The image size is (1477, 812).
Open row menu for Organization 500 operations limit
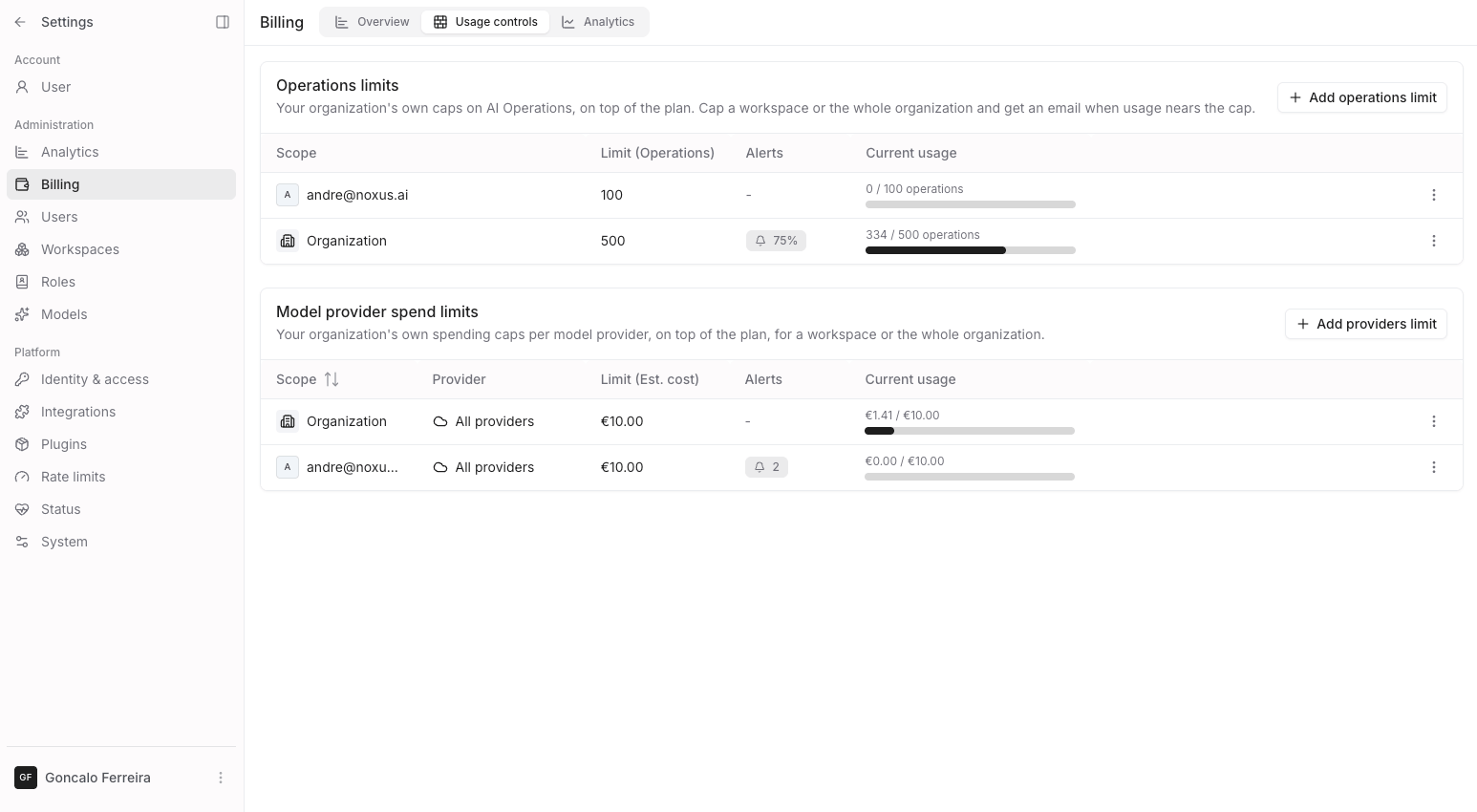pyautogui.click(x=1433, y=241)
